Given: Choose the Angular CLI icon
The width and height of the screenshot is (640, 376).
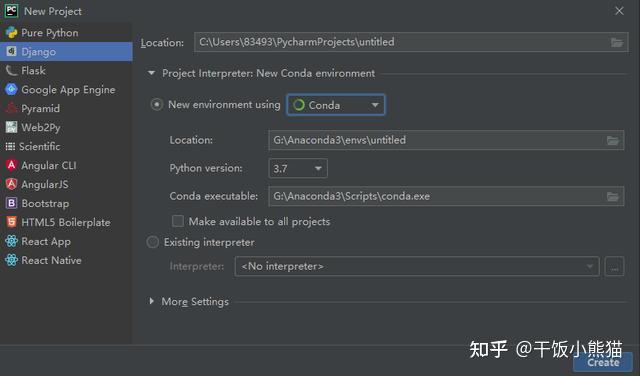Looking at the screenshot, I should pos(11,165).
